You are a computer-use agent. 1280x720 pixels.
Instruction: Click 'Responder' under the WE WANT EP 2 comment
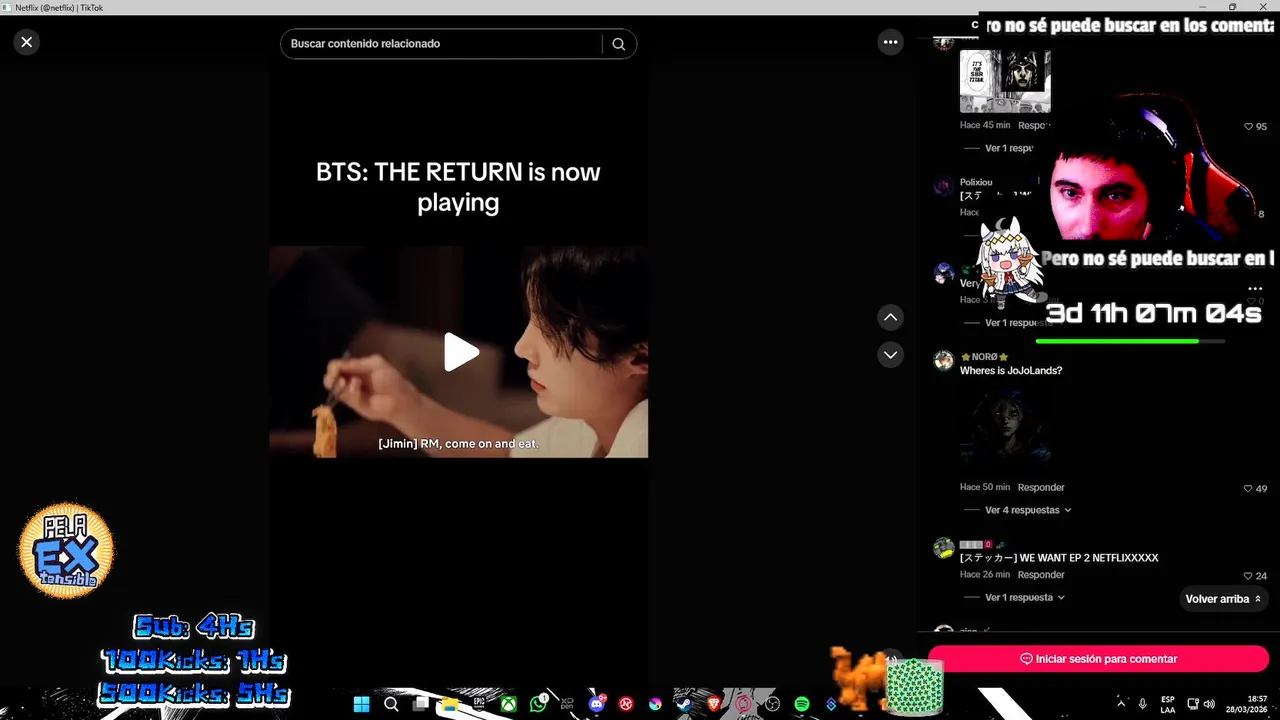1041,575
